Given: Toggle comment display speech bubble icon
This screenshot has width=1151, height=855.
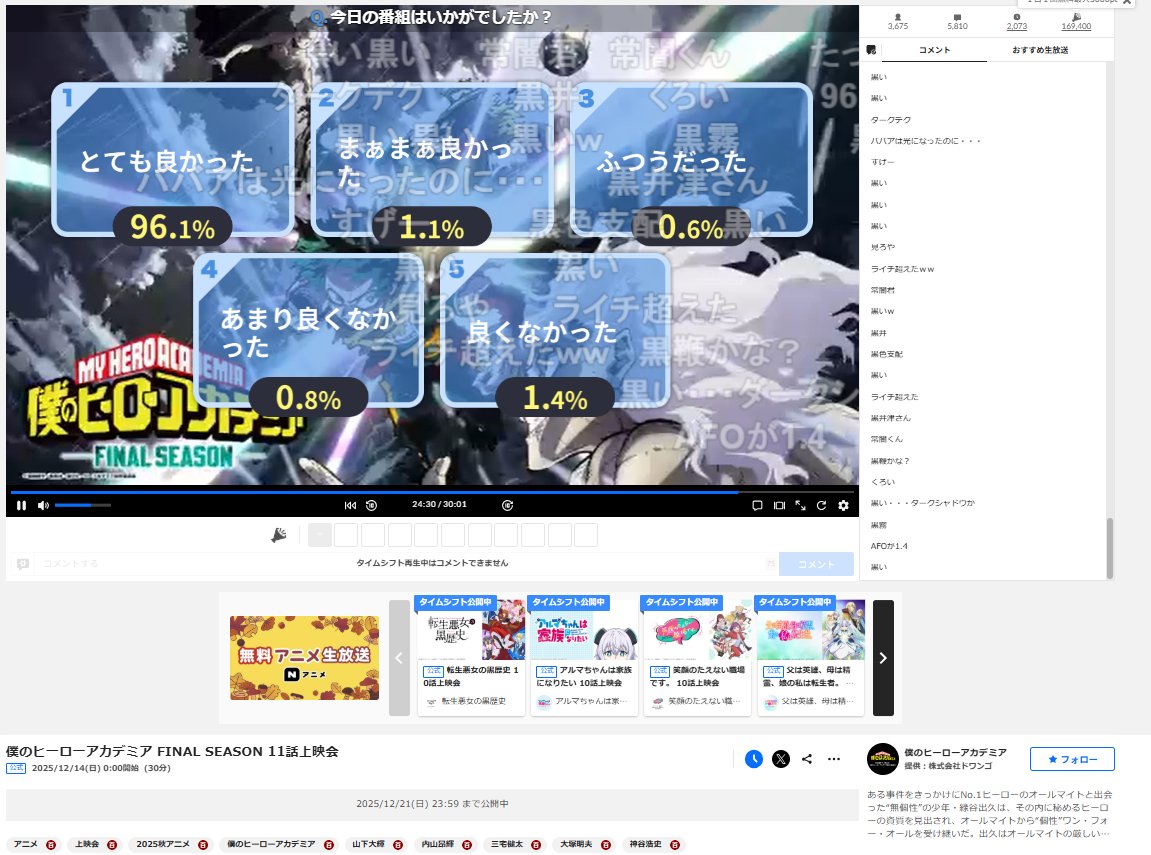Looking at the screenshot, I should click(x=757, y=505).
